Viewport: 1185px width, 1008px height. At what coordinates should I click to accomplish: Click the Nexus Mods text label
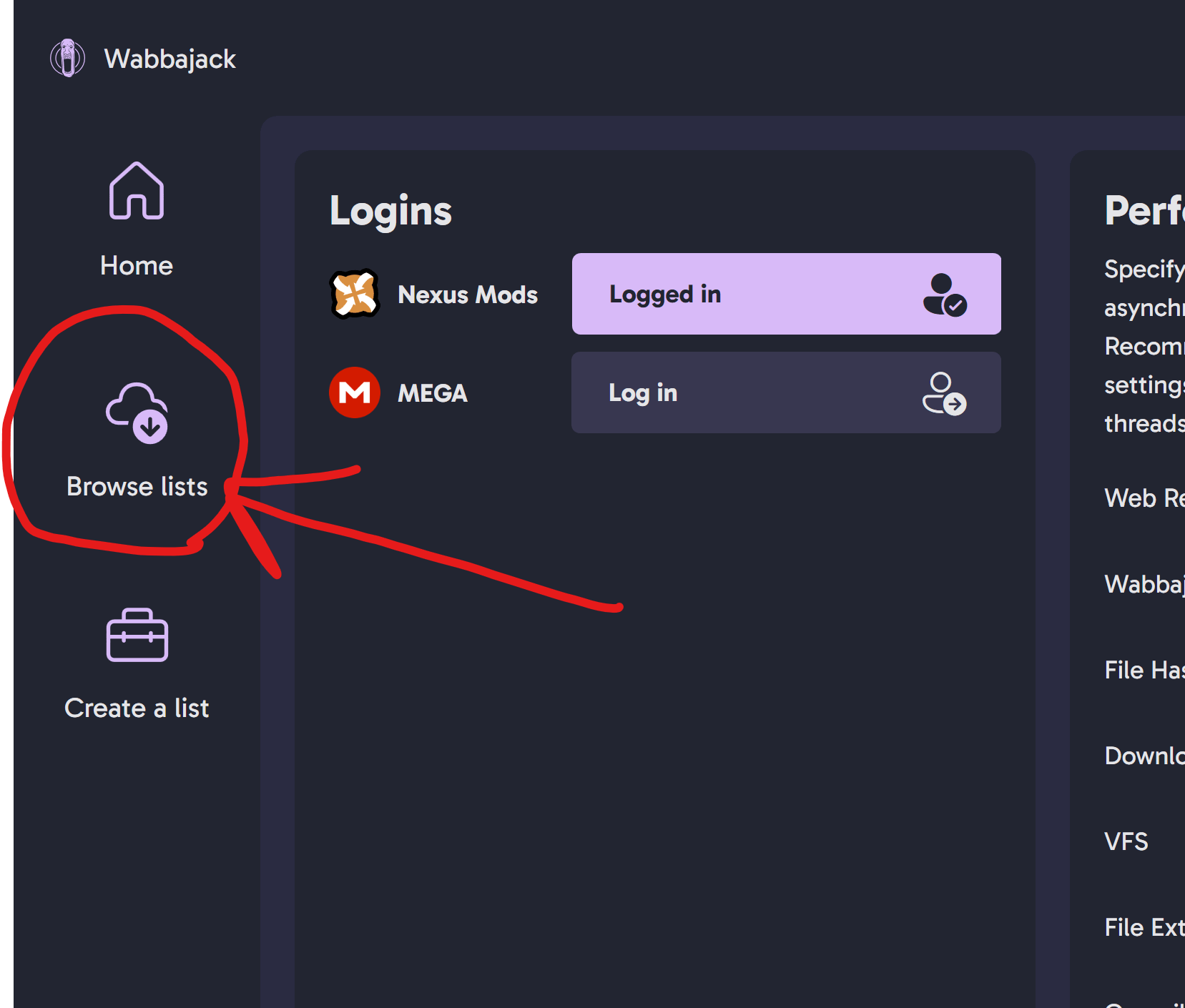click(468, 295)
